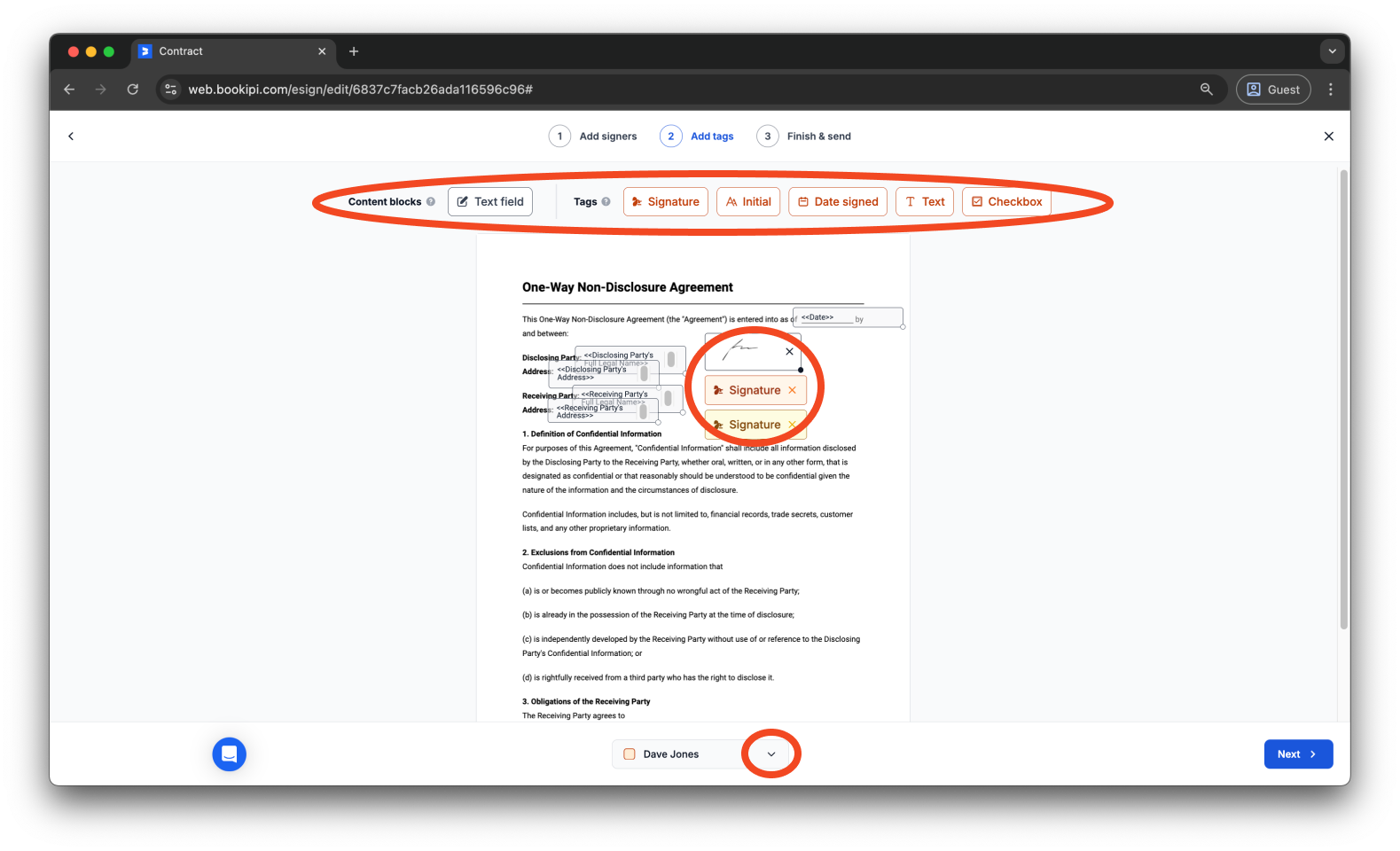Jump to the Finish & send step
Image resolution: width=1400 pixels, height=851 pixels.
[x=803, y=137]
